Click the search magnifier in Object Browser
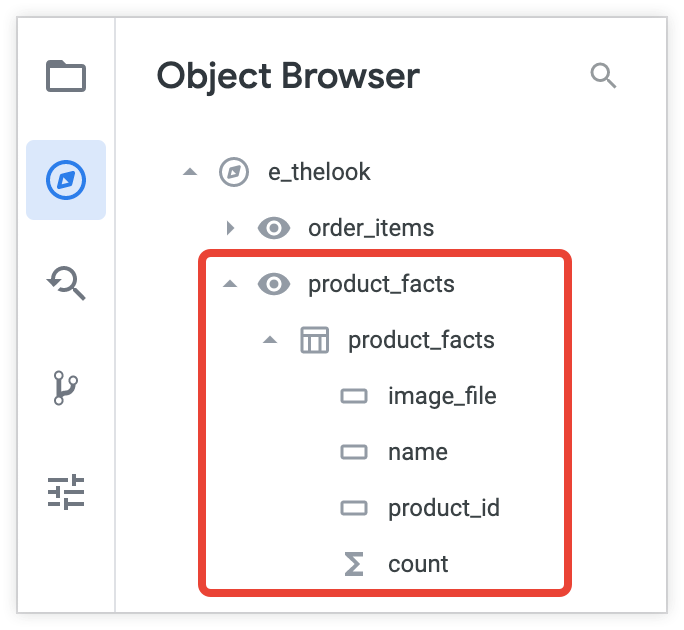This screenshot has width=684, height=630. click(x=603, y=76)
